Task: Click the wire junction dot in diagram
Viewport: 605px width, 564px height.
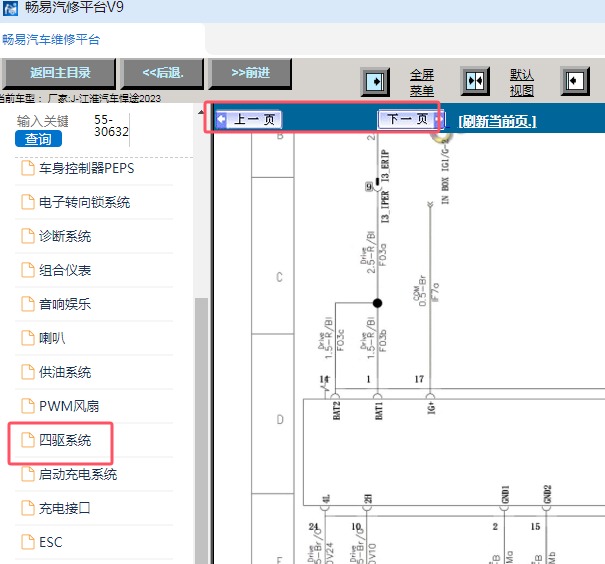Action: click(x=377, y=303)
